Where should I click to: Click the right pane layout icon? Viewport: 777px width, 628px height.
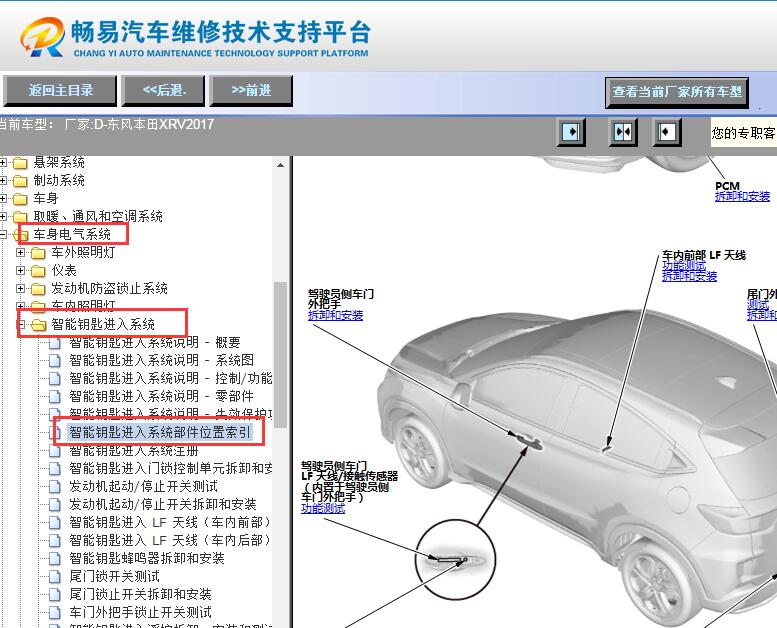[666, 132]
